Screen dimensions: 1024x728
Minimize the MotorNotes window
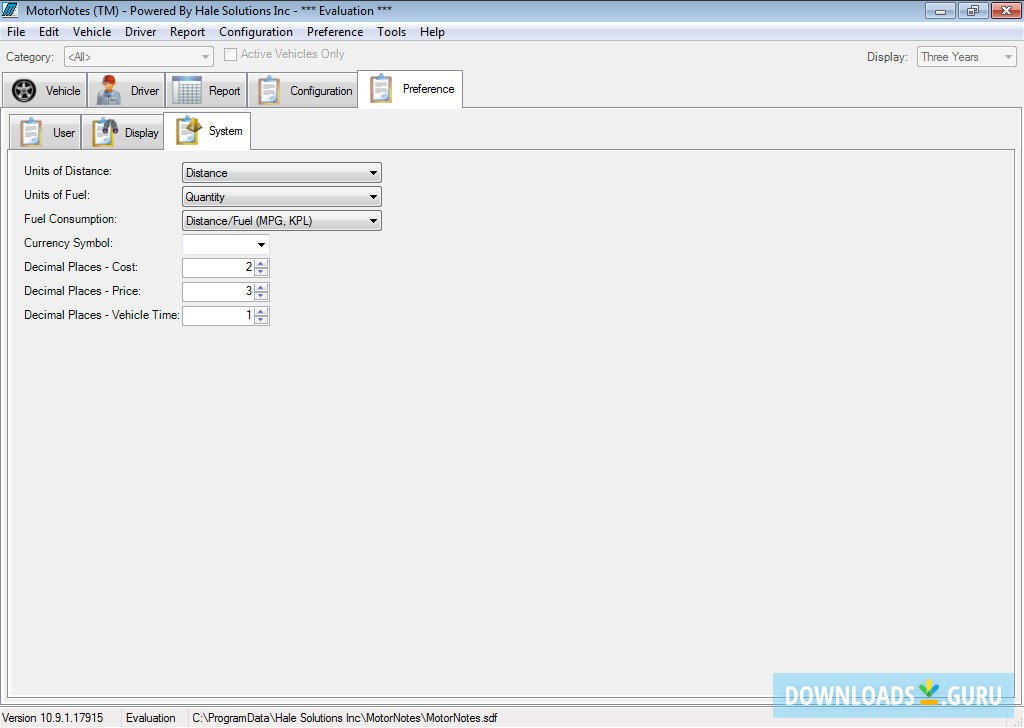(940, 10)
